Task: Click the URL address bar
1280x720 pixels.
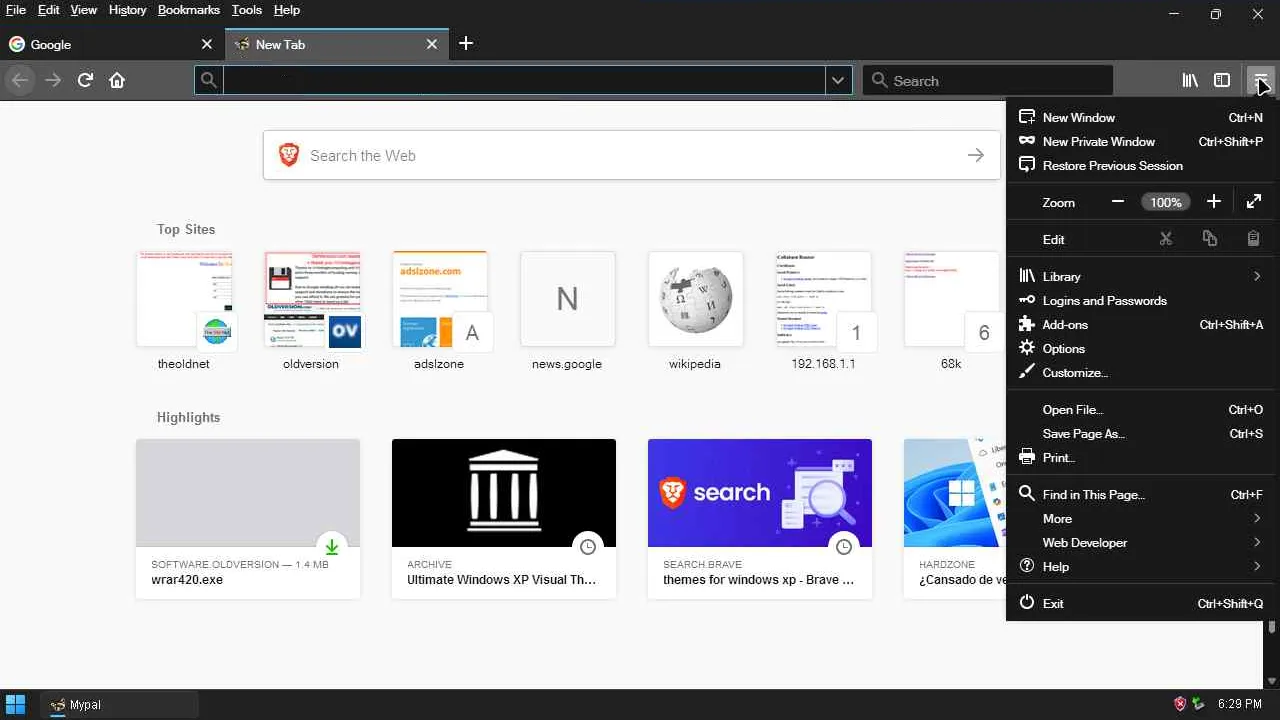Action: pos(524,80)
